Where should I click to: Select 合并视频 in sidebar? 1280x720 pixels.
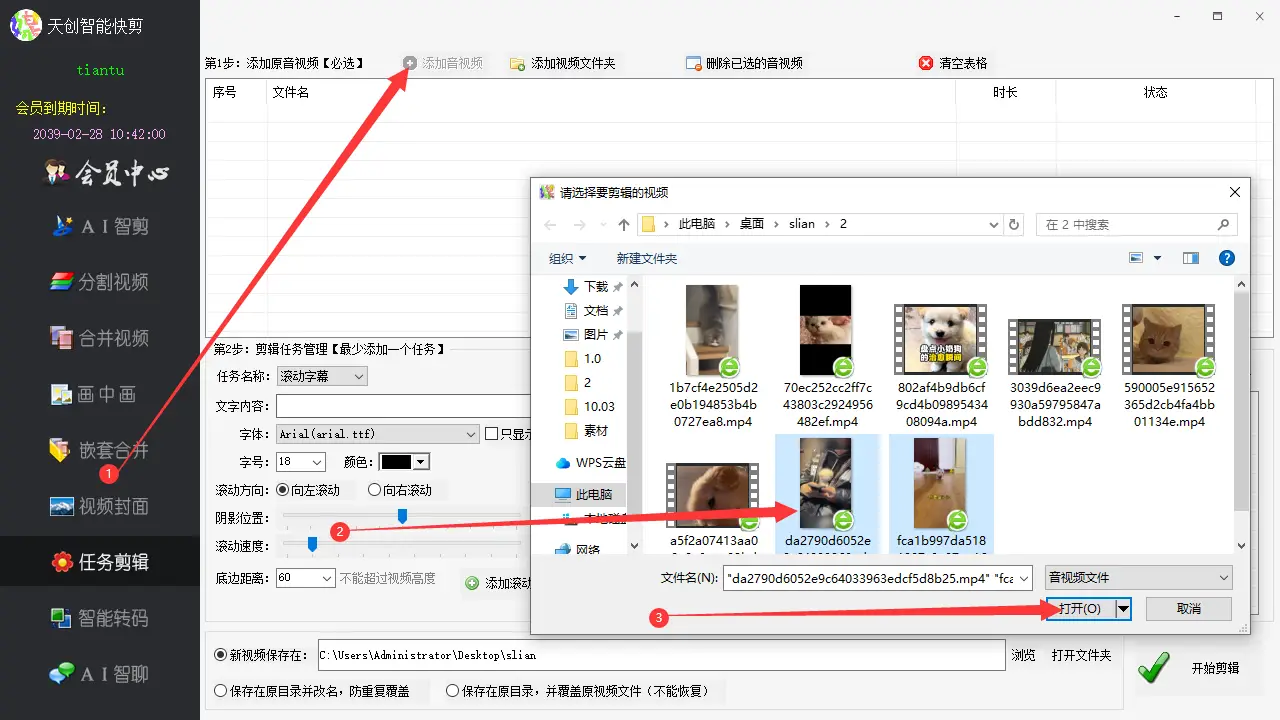(100, 338)
